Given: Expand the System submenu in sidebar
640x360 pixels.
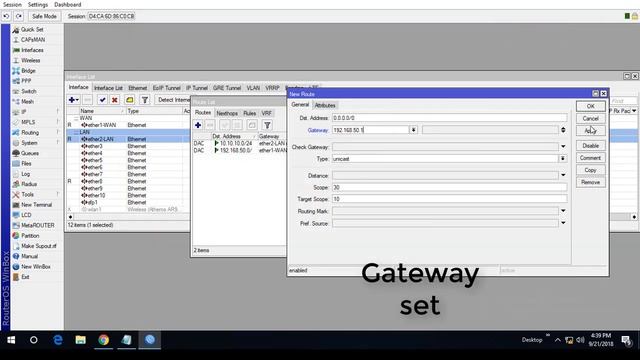Looking at the screenshot, I should (29, 143).
